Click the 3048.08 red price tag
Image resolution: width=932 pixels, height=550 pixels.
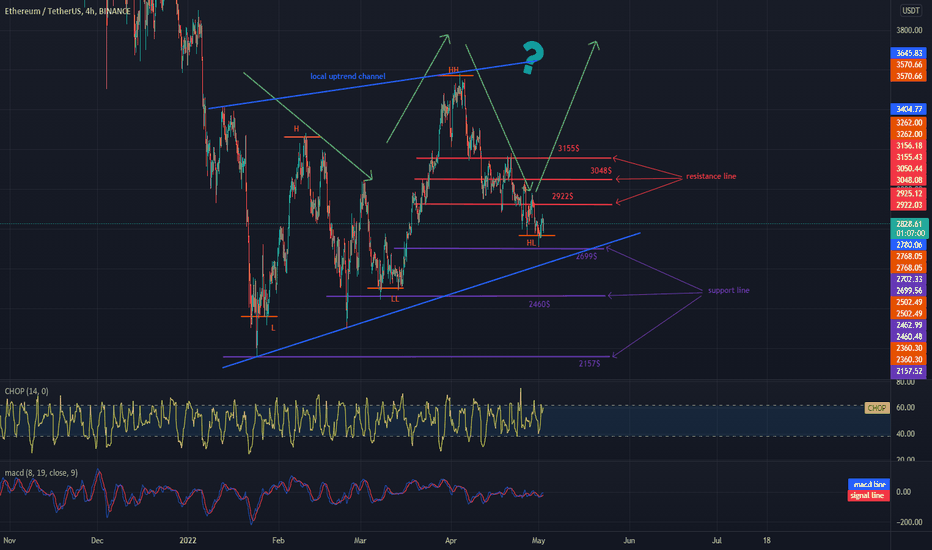click(x=909, y=180)
